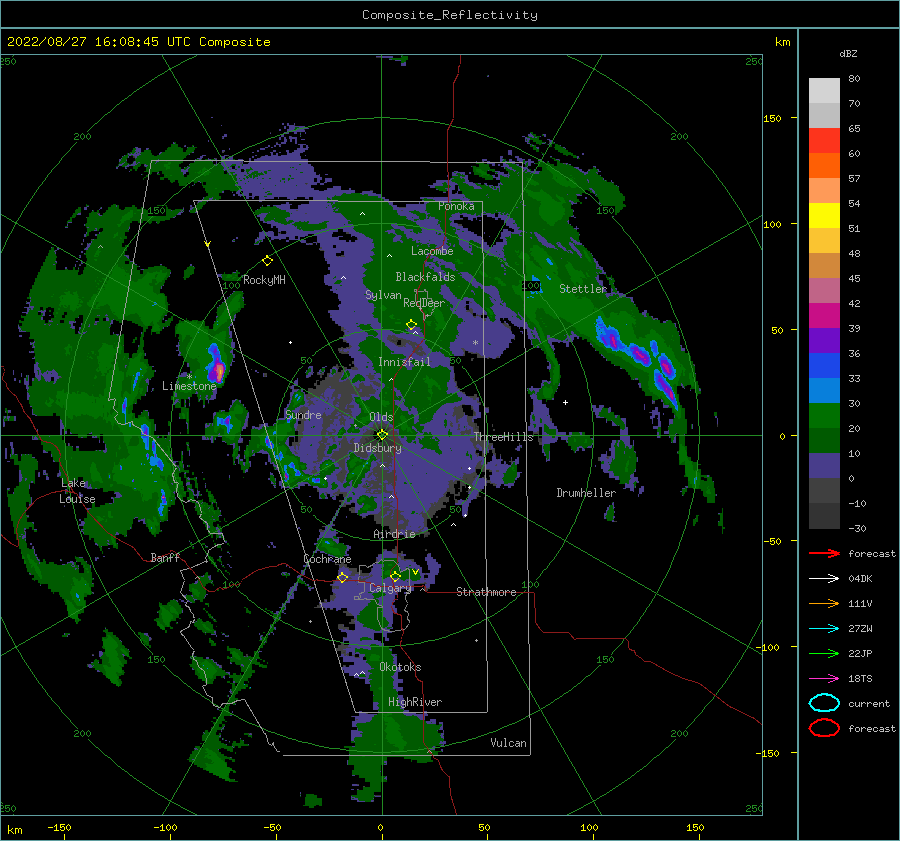The width and height of the screenshot is (900, 841).
Task: Click the Okotoks label
Action: [400, 667]
